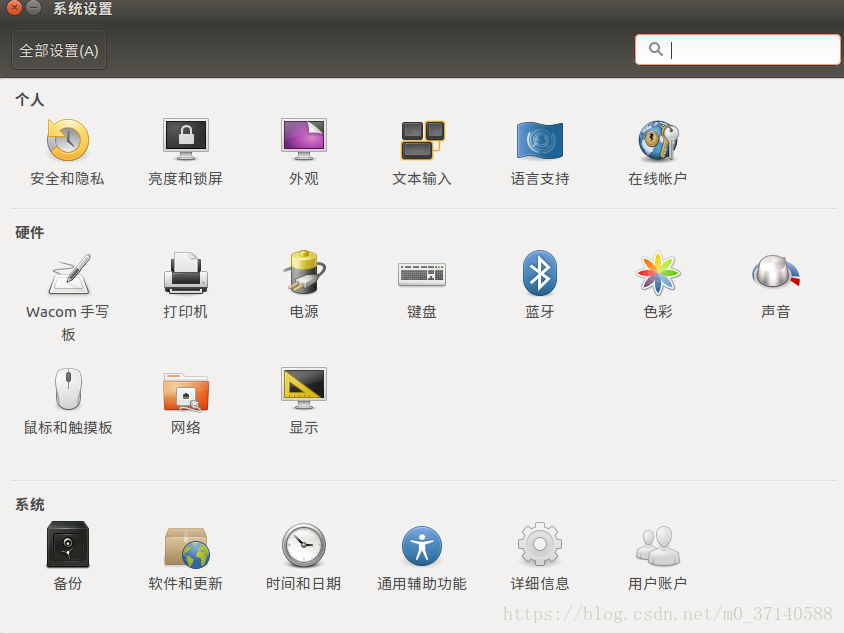Open the 蓝牙 Bluetooth icon
Viewport: 844px width, 634px height.
[540, 273]
